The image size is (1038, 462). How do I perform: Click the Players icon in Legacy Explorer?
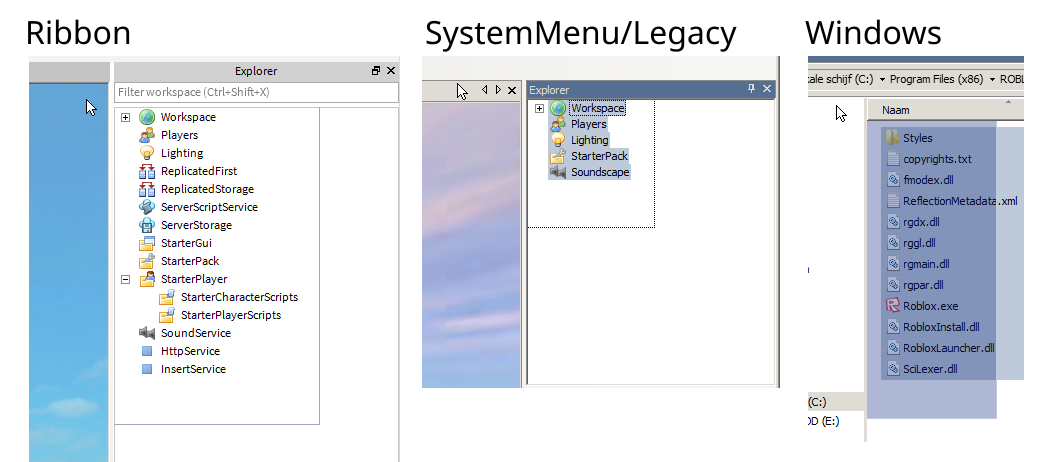(x=558, y=124)
